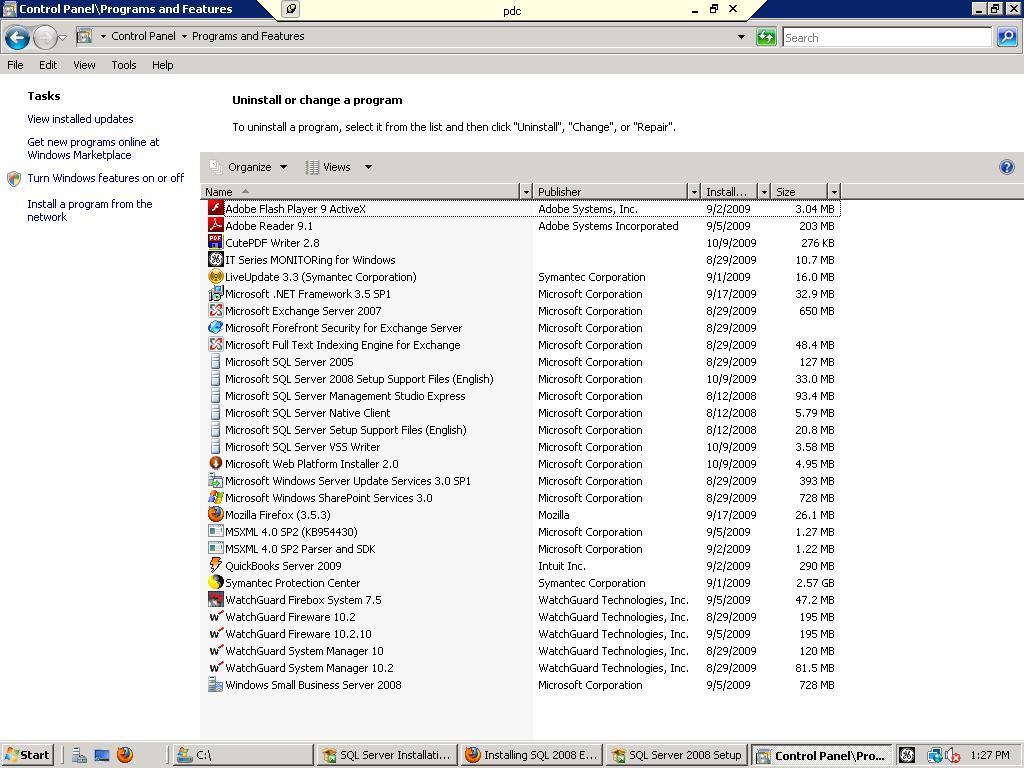Click the Start button
Viewport: 1024px width, 768px height.
(27, 755)
